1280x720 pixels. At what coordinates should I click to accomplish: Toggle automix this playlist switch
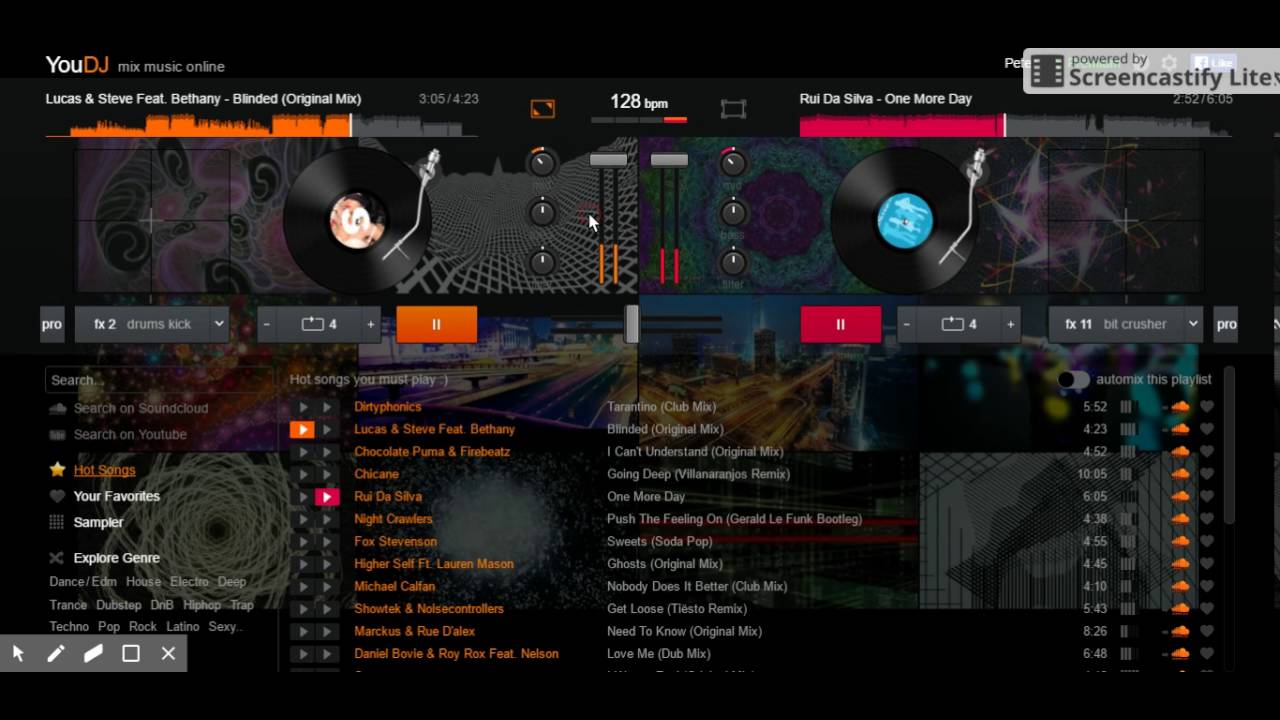1073,379
